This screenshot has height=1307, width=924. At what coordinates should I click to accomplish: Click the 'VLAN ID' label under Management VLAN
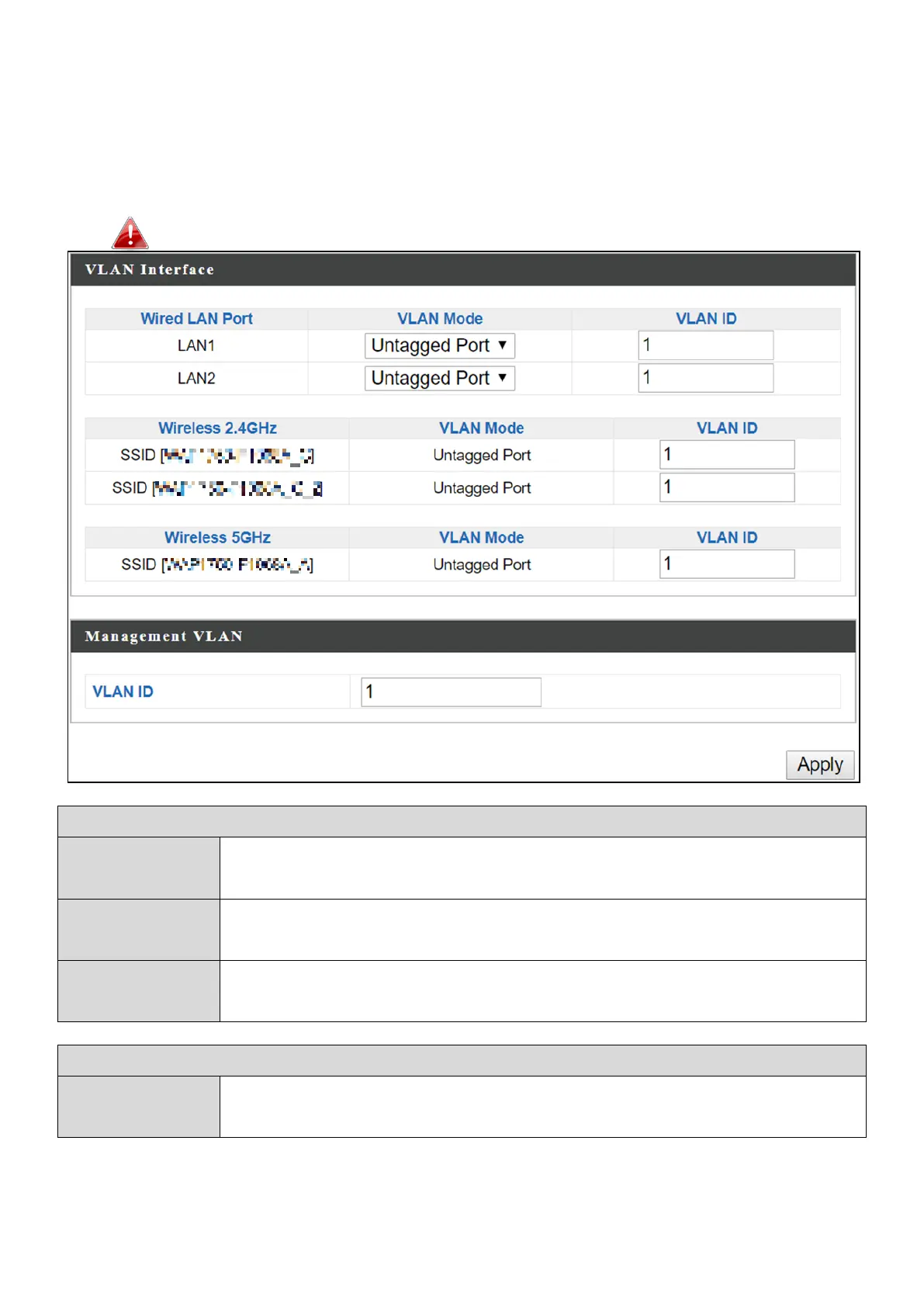[x=123, y=692]
